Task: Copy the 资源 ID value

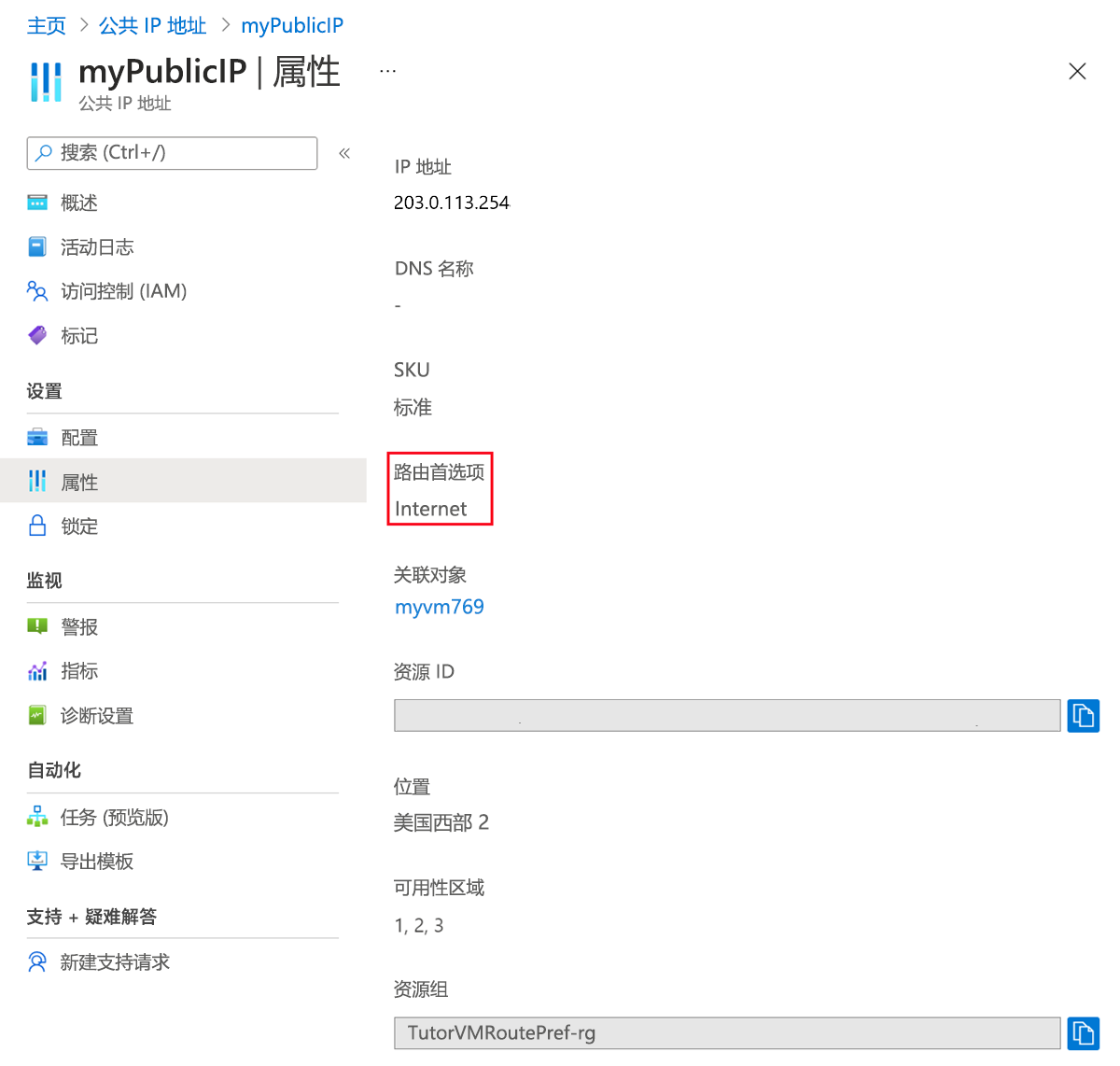Action: (x=1083, y=715)
